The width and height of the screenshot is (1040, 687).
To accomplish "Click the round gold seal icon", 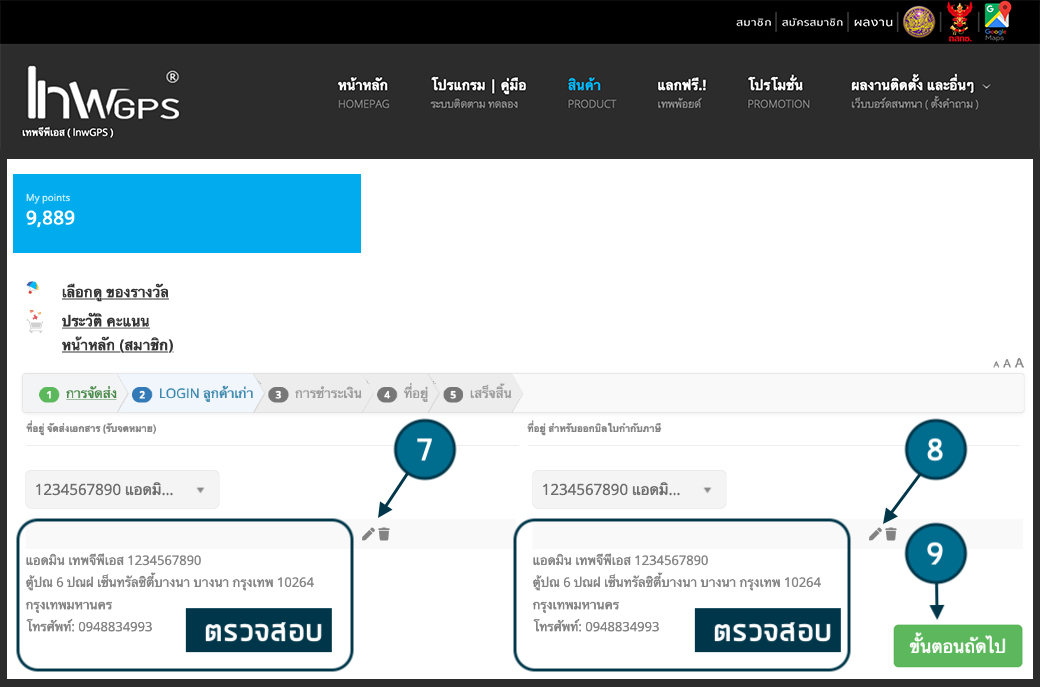I will [x=919, y=21].
